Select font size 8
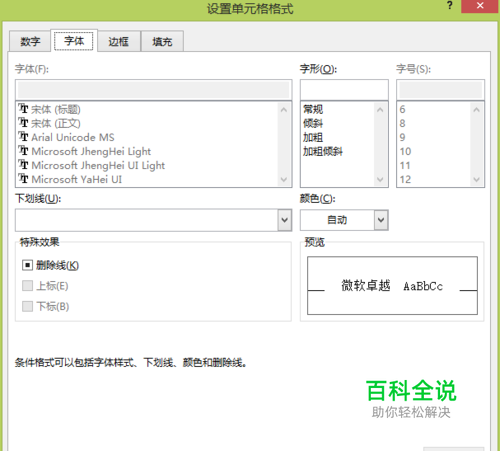Viewport: 500px width, 451px height. tap(402, 123)
